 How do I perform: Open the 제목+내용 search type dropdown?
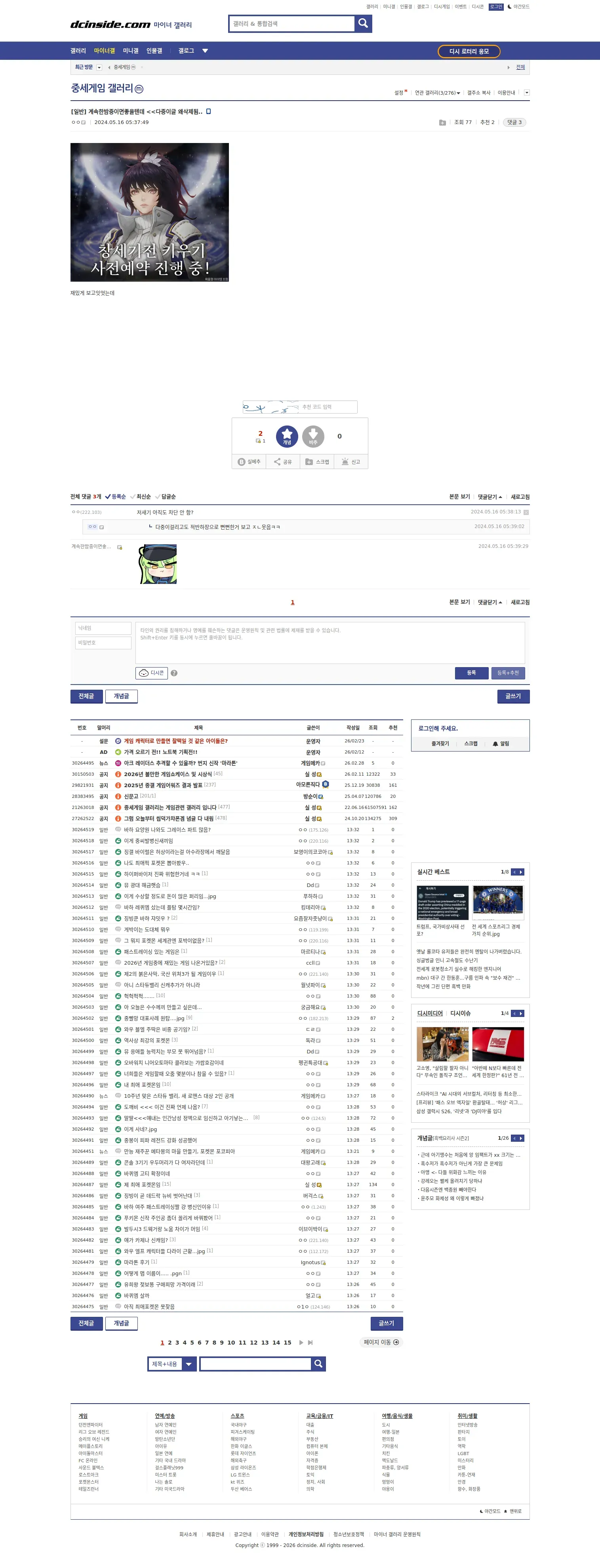pos(172,1364)
